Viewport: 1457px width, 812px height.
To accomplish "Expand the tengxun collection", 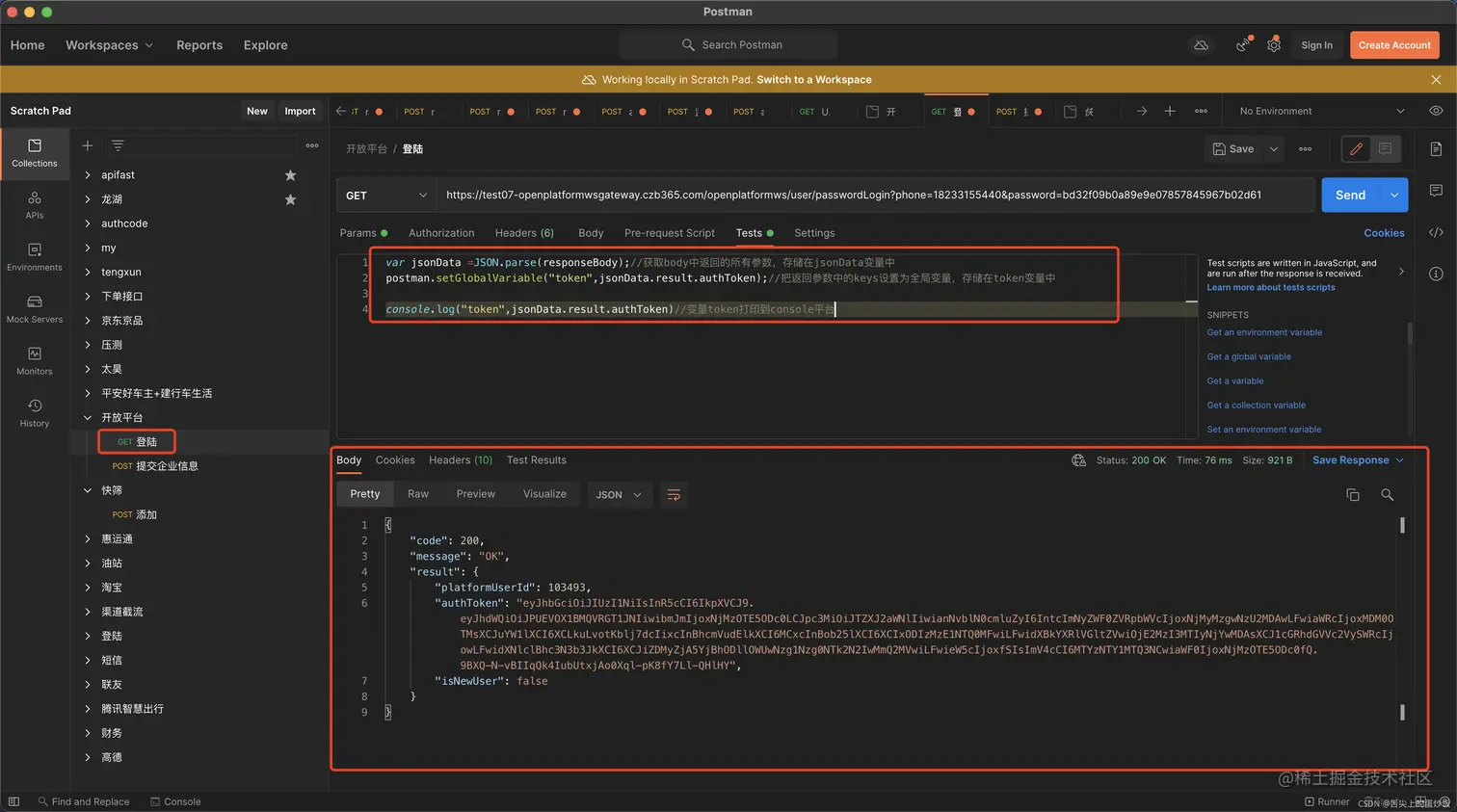I will pos(88,273).
